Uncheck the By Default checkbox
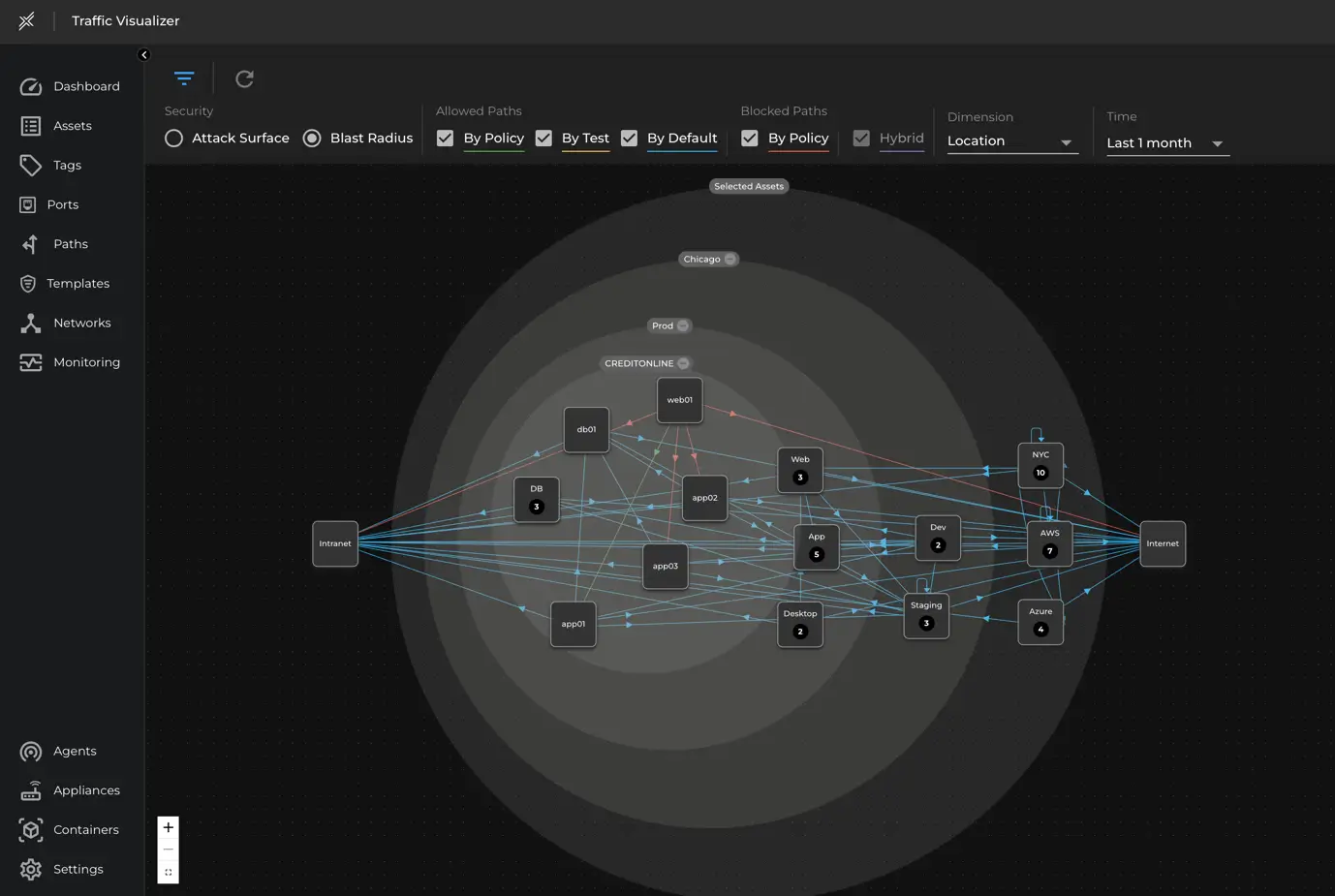This screenshot has width=1335, height=896. tap(630, 139)
